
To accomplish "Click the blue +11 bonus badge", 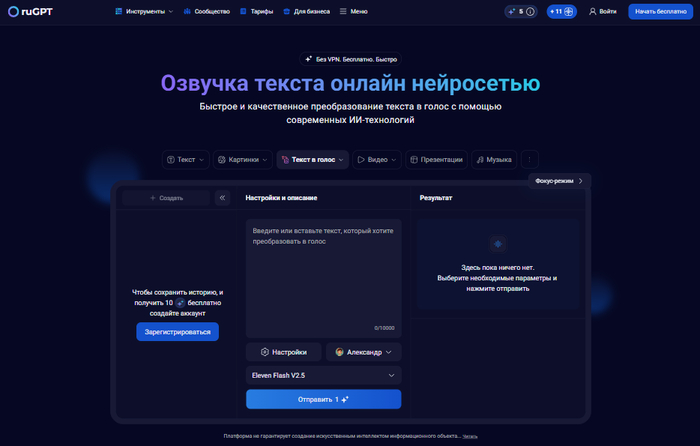I will tap(561, 12).
